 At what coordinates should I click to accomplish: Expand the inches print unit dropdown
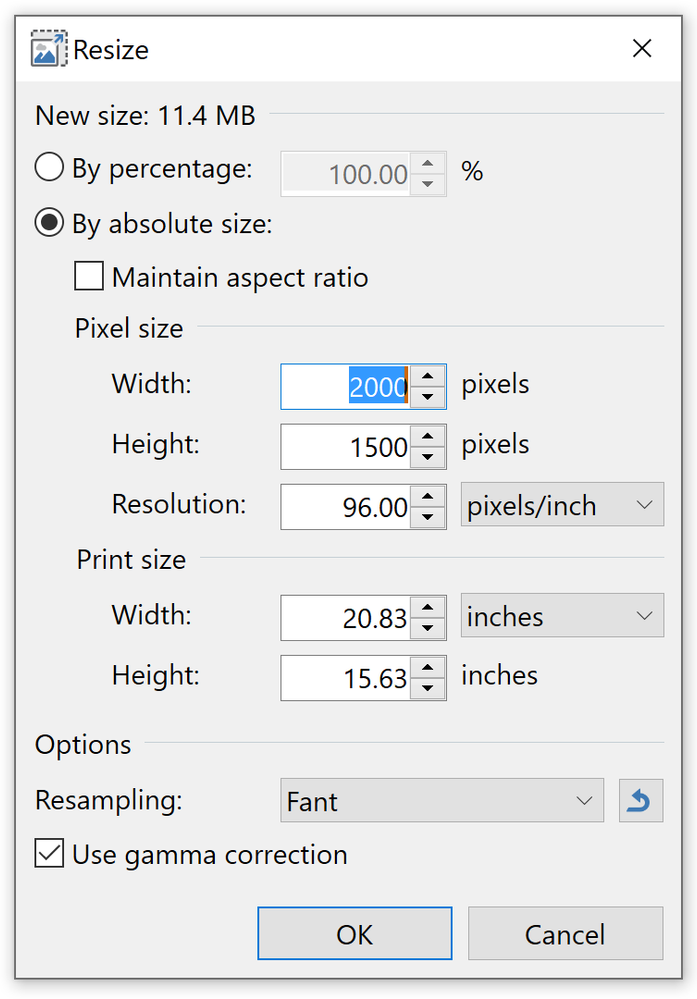(x=561, y=617)
